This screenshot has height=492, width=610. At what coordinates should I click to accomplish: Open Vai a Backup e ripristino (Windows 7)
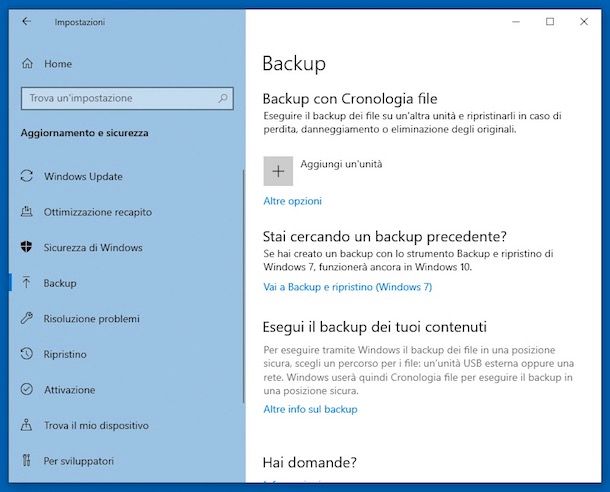click(348, 287)
